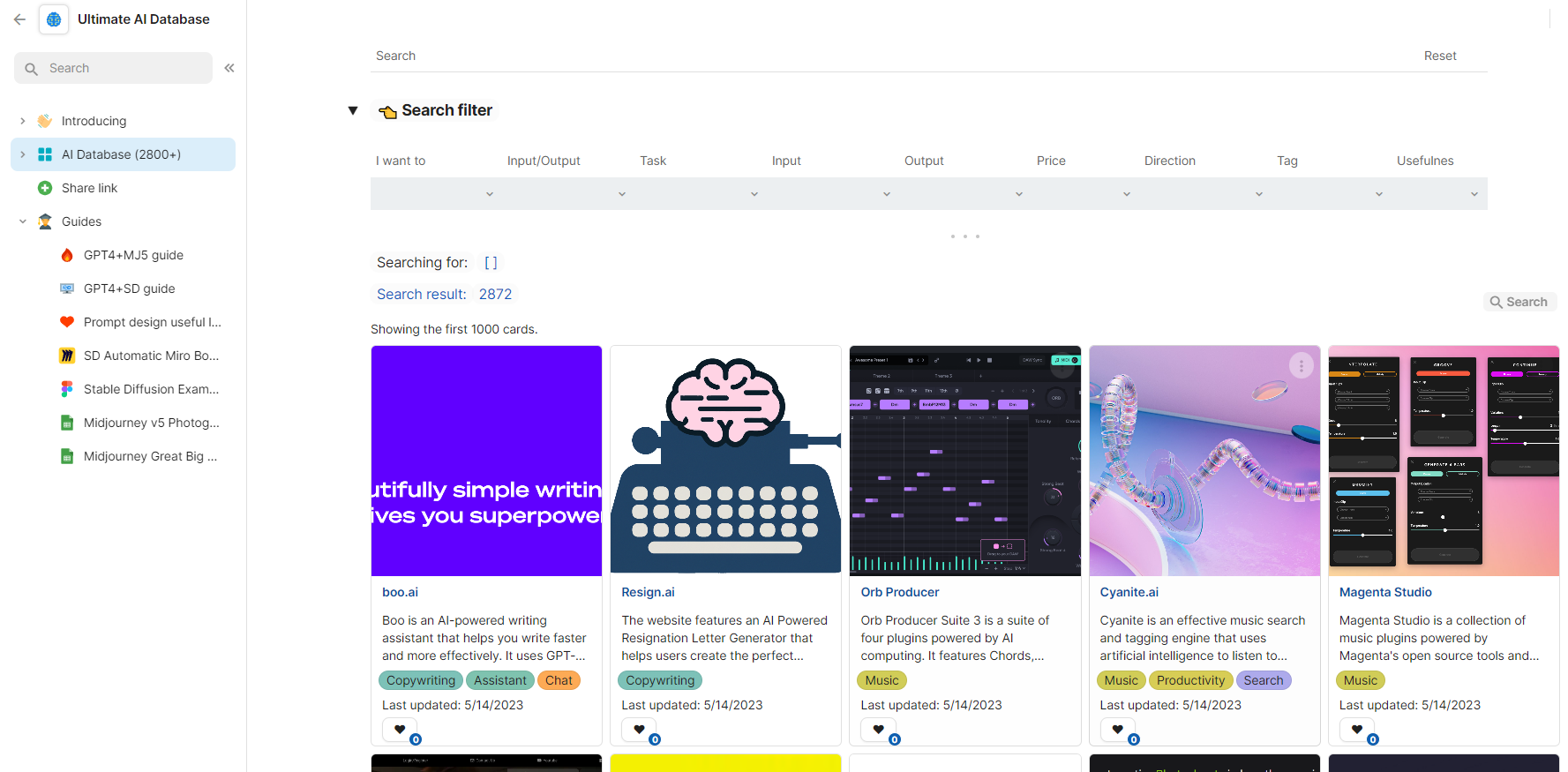
Task: Click the Search button above cards
Action: click(x=1519, y=302)
